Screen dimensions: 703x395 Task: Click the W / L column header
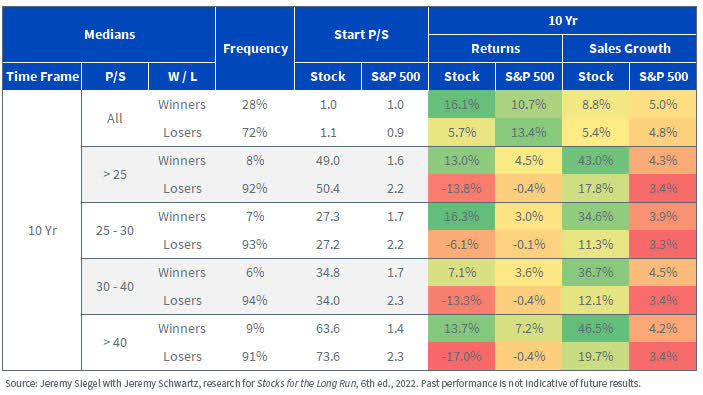[x=182, y=76]
